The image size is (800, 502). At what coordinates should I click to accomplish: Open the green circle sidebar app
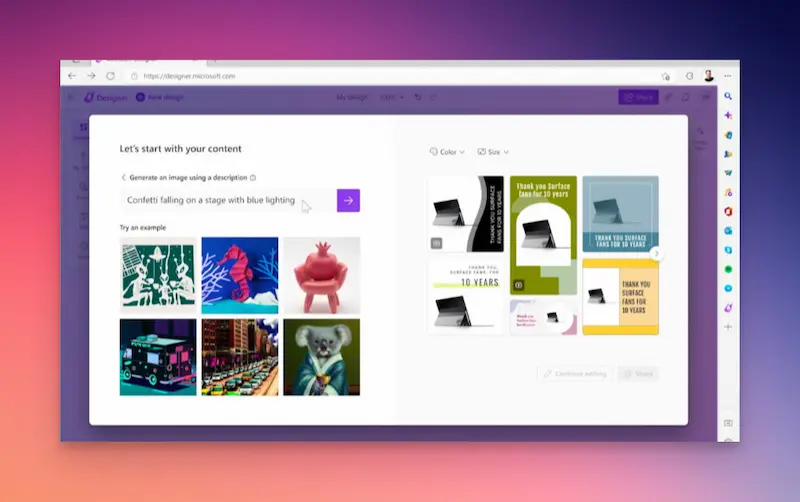(x=728, y=269)
